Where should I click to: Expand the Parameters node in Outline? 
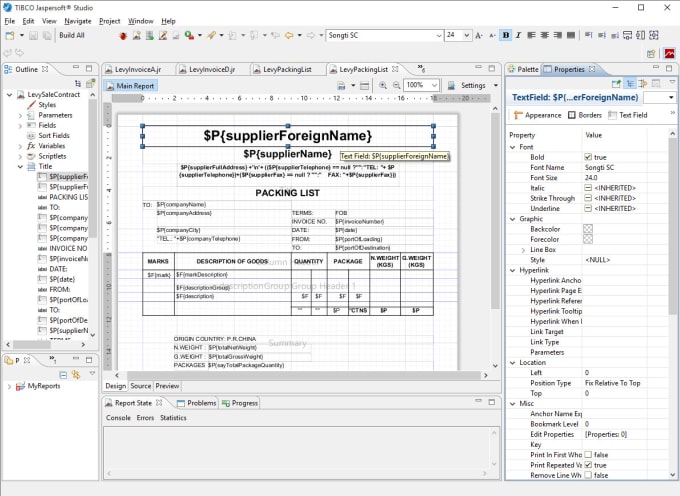coord(20,115)
